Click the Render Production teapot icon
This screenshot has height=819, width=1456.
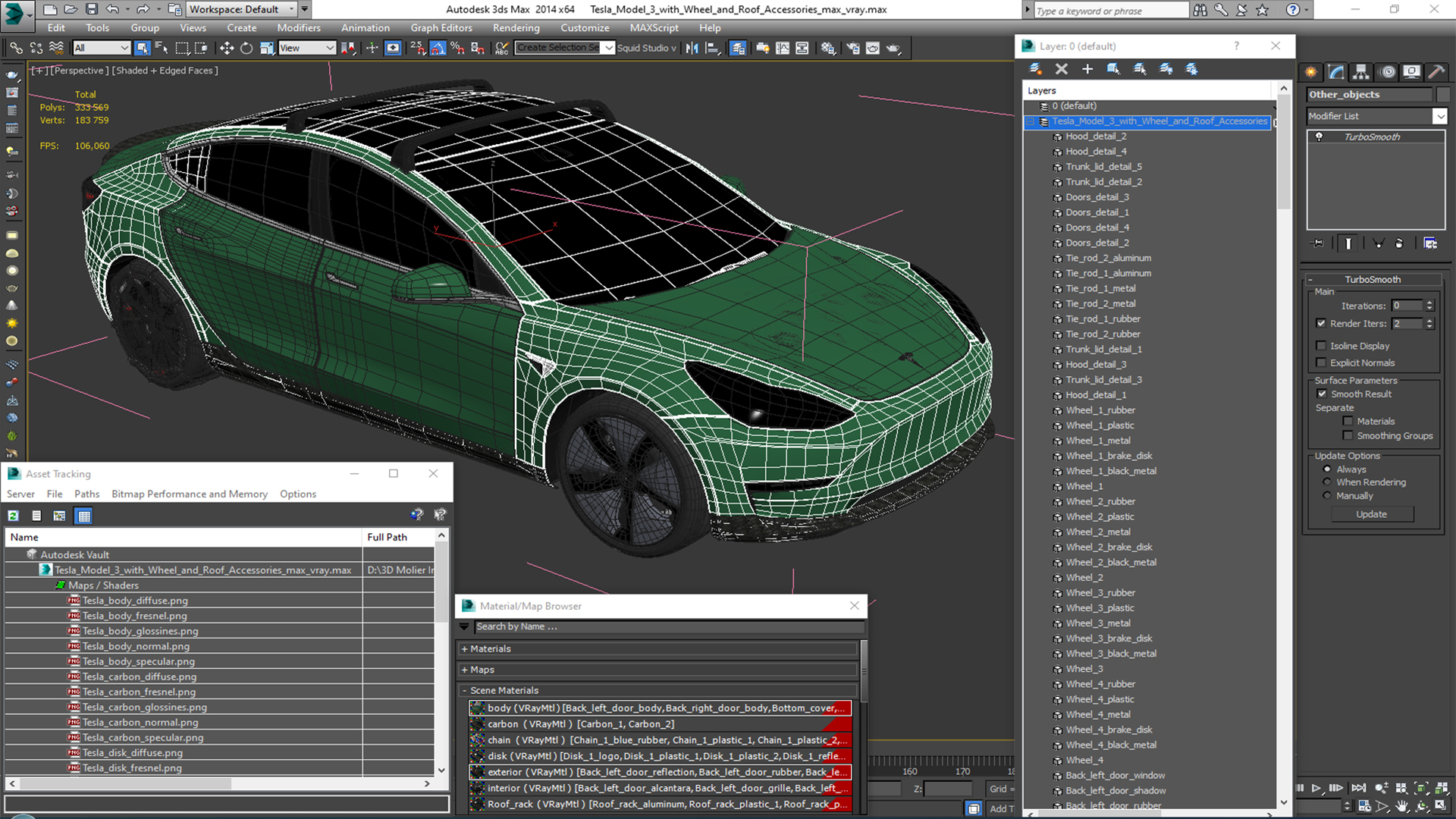(893, 48)
